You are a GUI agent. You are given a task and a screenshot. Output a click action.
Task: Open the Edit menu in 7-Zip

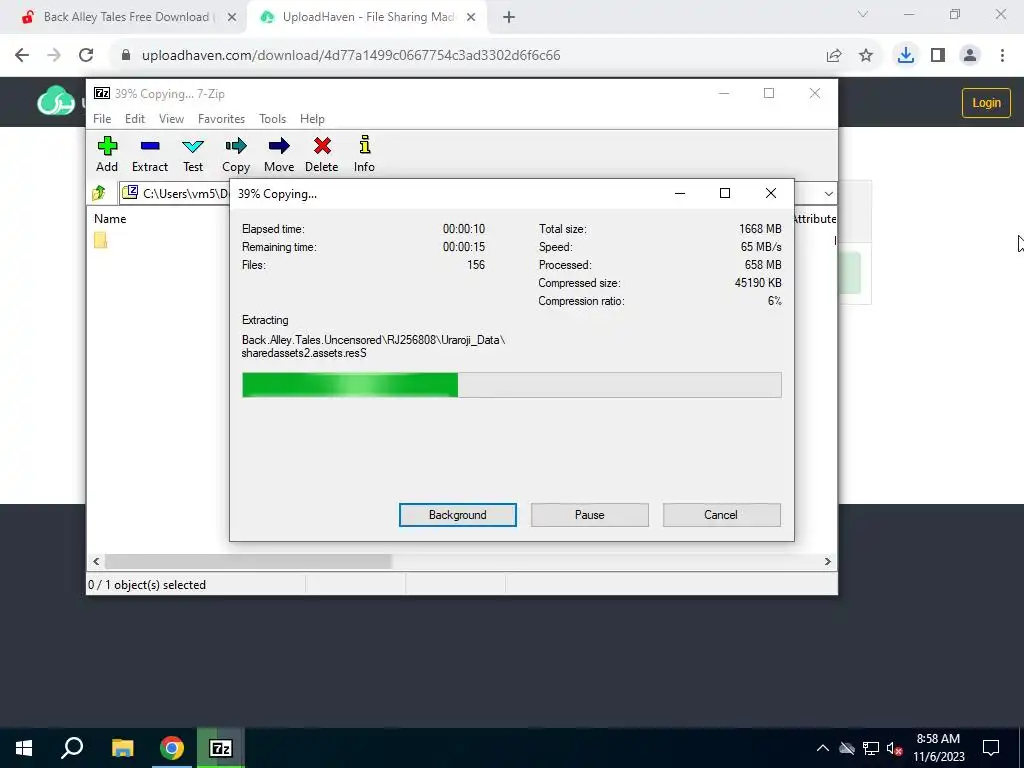pyautogui.click(x=135, y=119)
